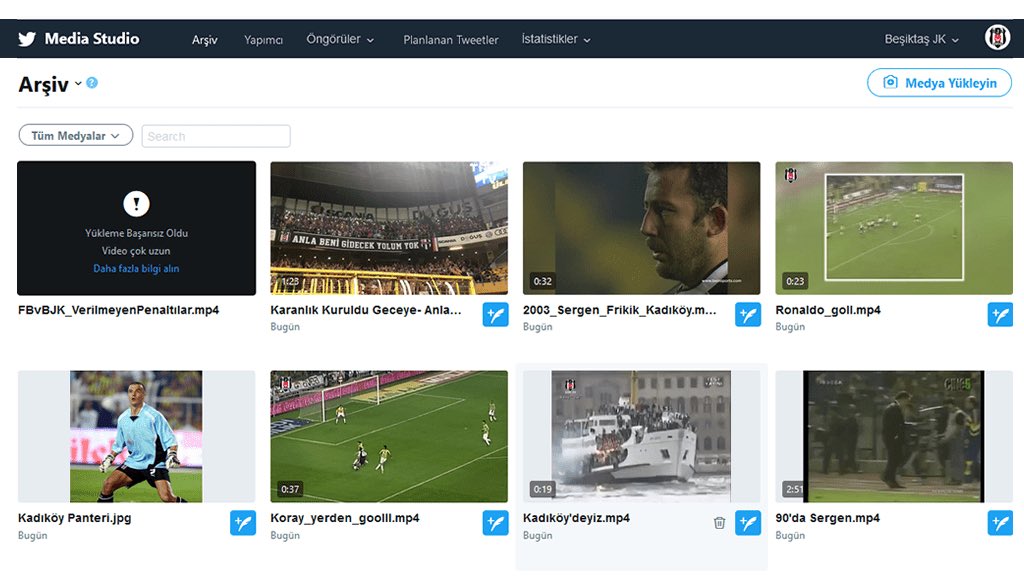1024x576 pixels.
Task: Tweet the 90'da Sergen.mp4 clip
Action: [x=1000, y=522]
